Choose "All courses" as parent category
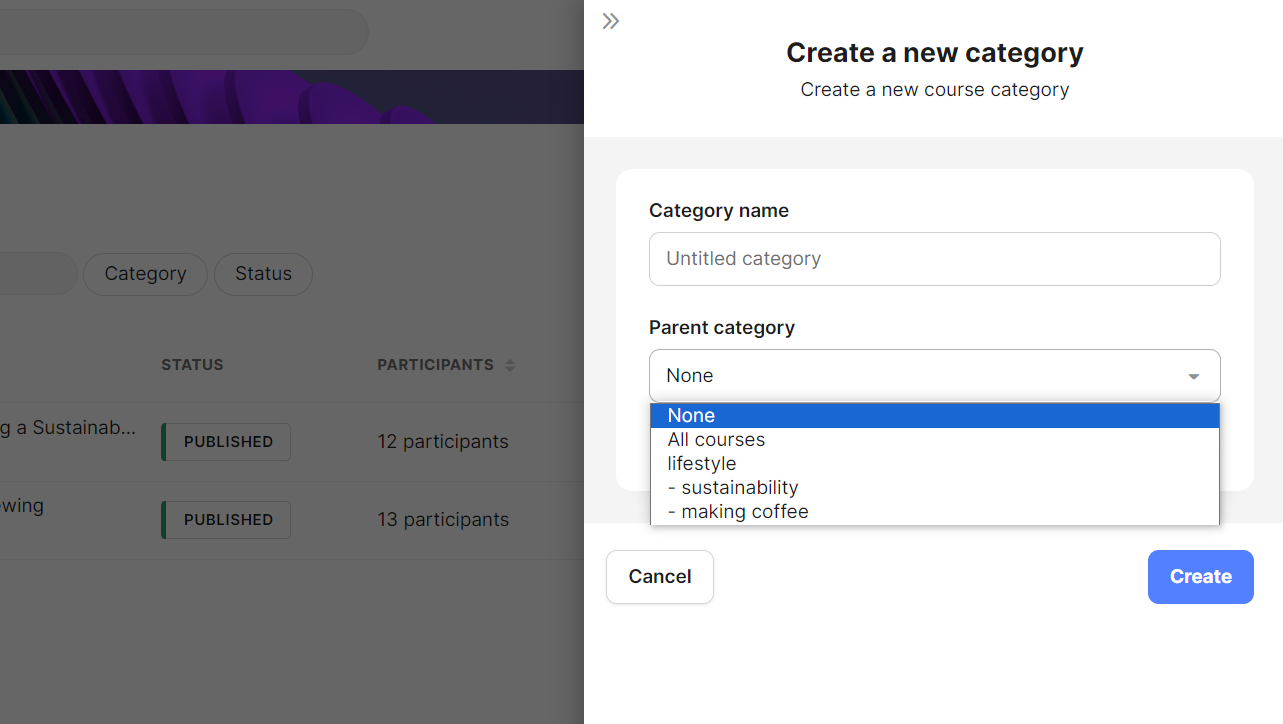Screen dimensions: 1283x724 coord(716,440)
